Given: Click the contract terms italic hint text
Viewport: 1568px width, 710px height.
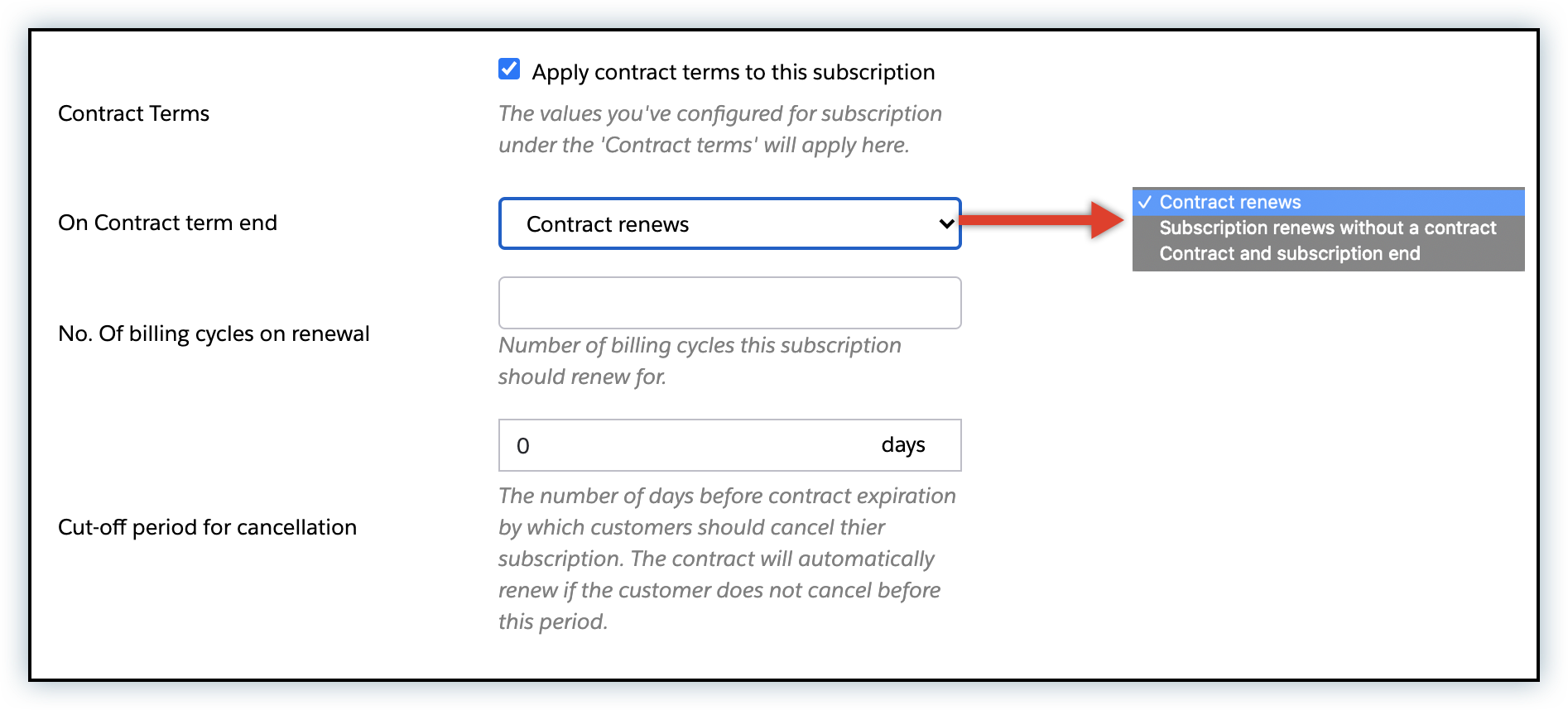Looking at the screenshot, I should point(719,129).
